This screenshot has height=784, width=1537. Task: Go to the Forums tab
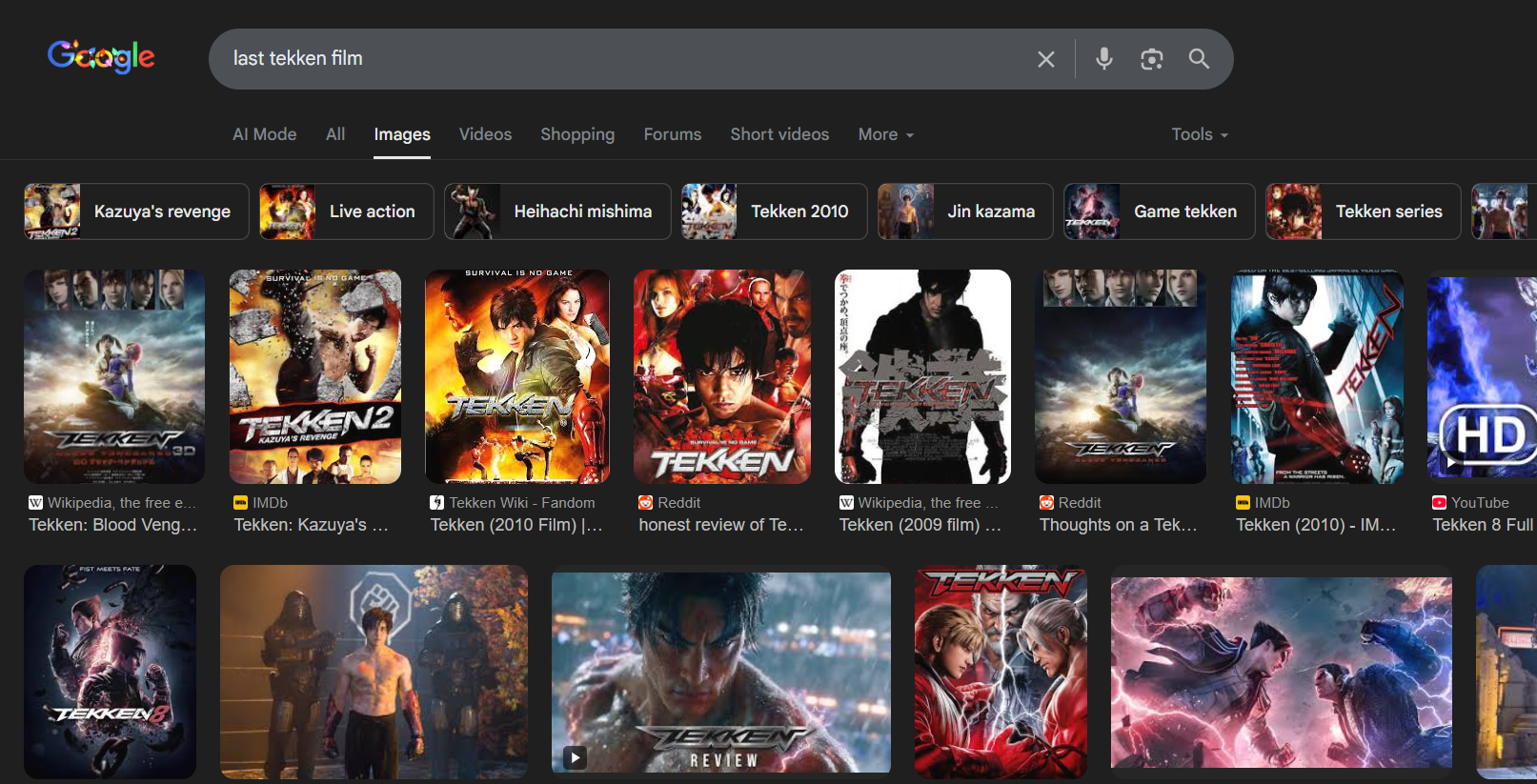pyautogui.click(x=673, y=134)
